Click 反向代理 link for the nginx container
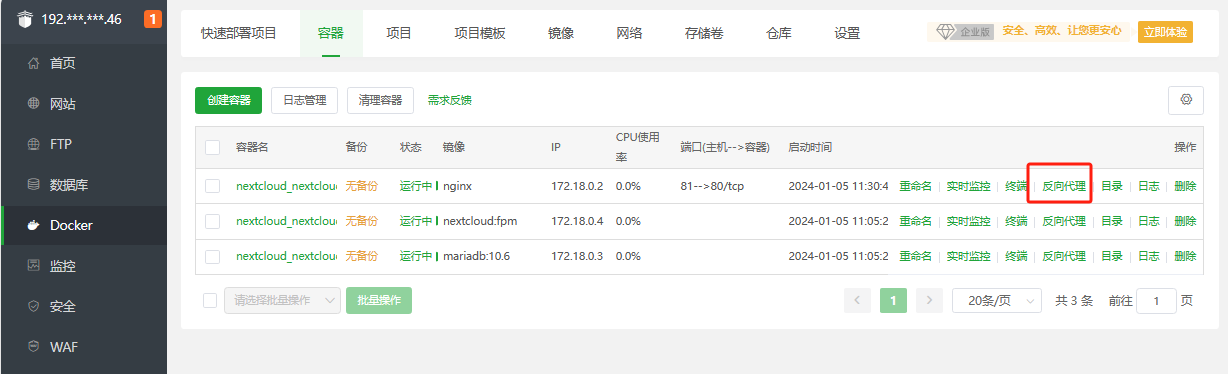 (x=1063, y=186)
